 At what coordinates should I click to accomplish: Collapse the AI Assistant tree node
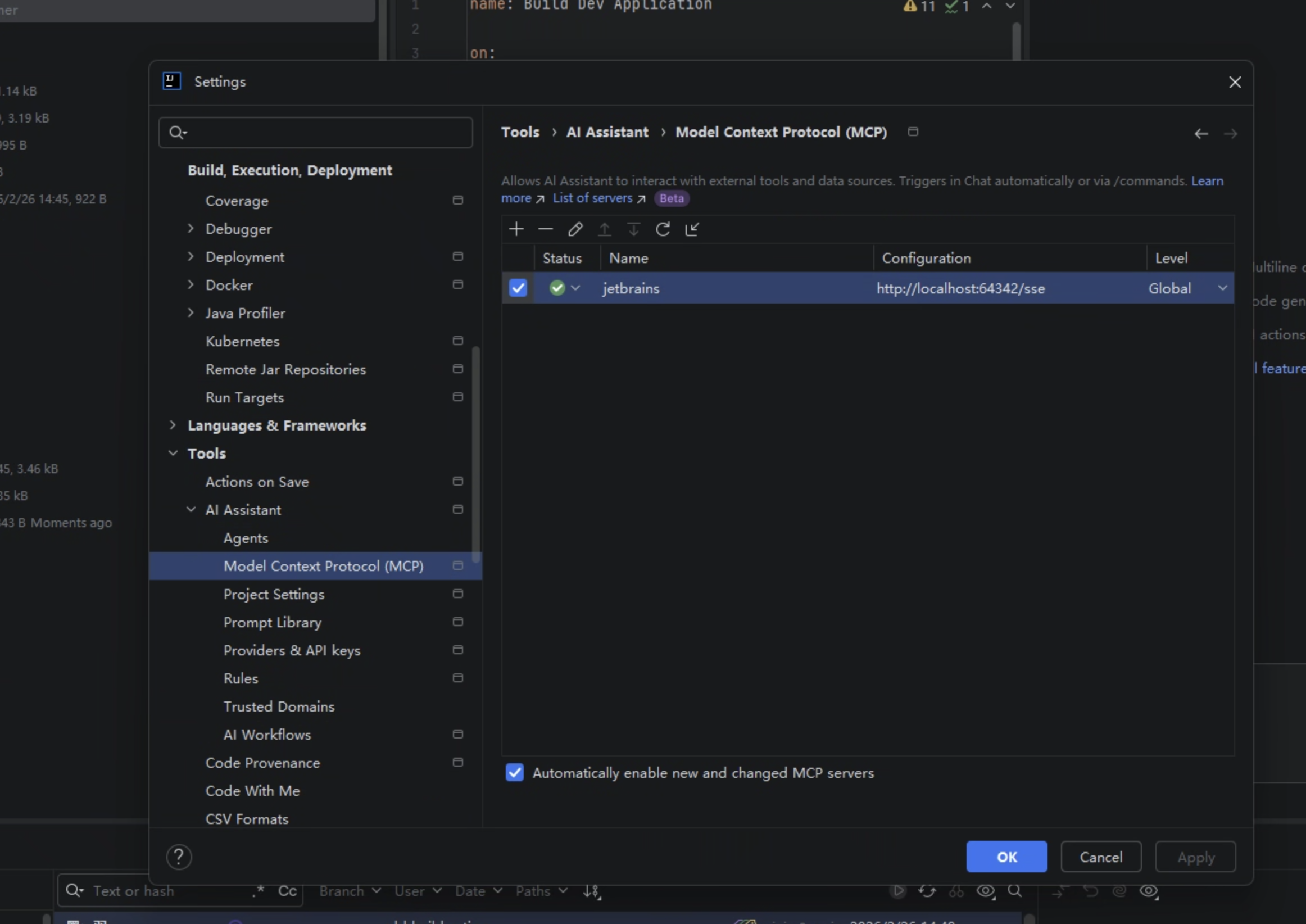coord(191,509)
